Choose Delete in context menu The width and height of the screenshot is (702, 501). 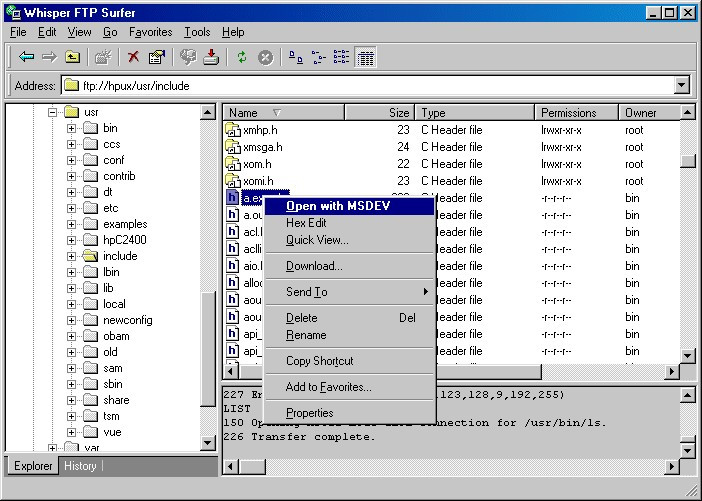click(x=350, y=318)
